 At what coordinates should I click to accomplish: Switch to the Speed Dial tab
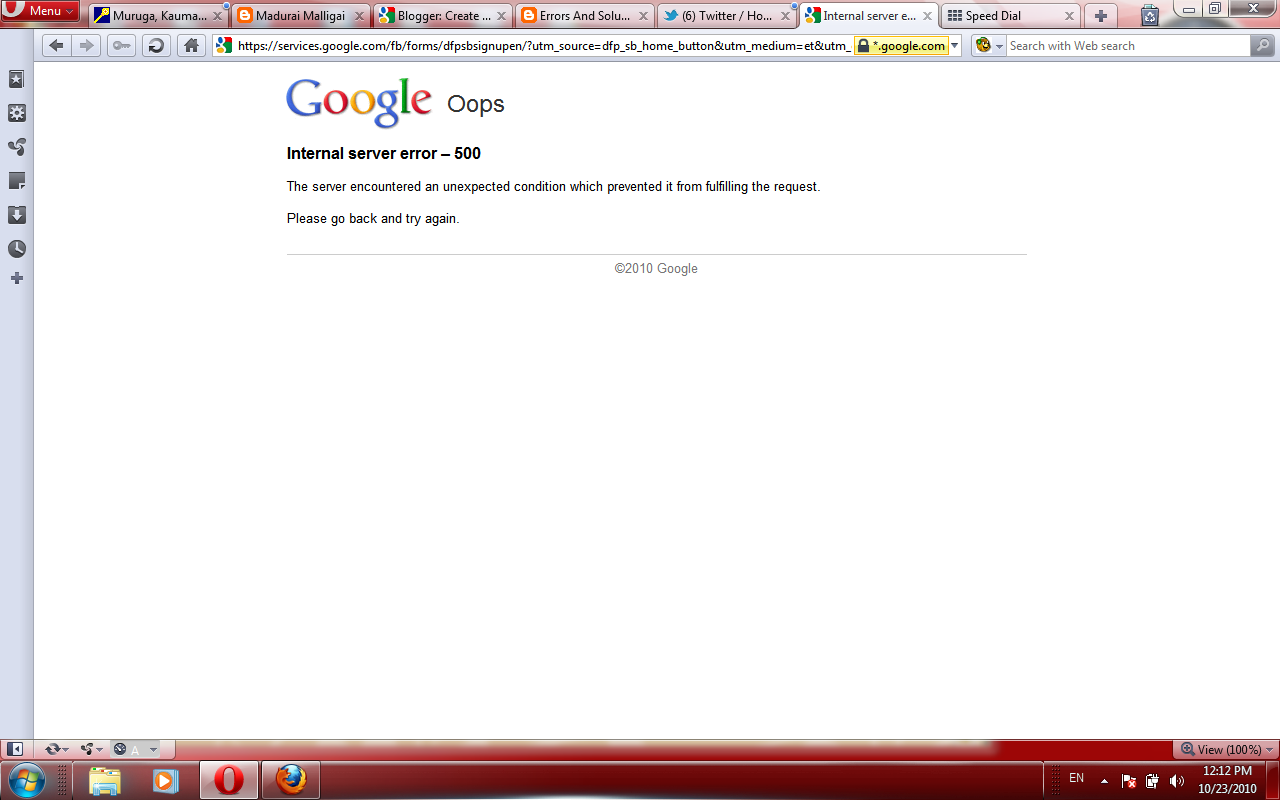(1011, 16)
